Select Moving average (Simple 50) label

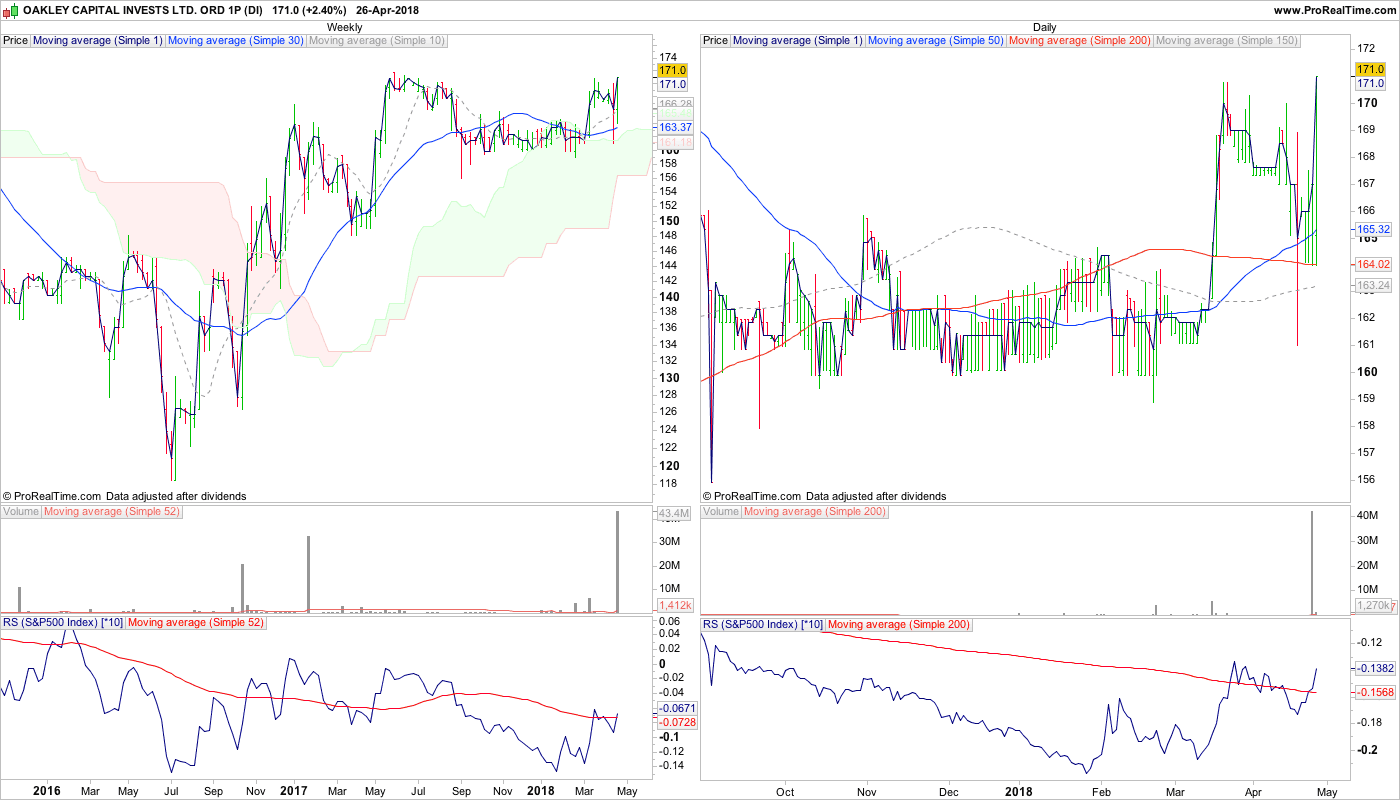point(935,41)
